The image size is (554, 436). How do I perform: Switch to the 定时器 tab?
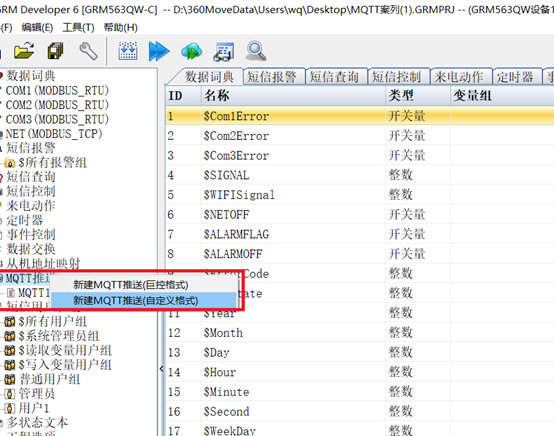(x=515, y=77)
